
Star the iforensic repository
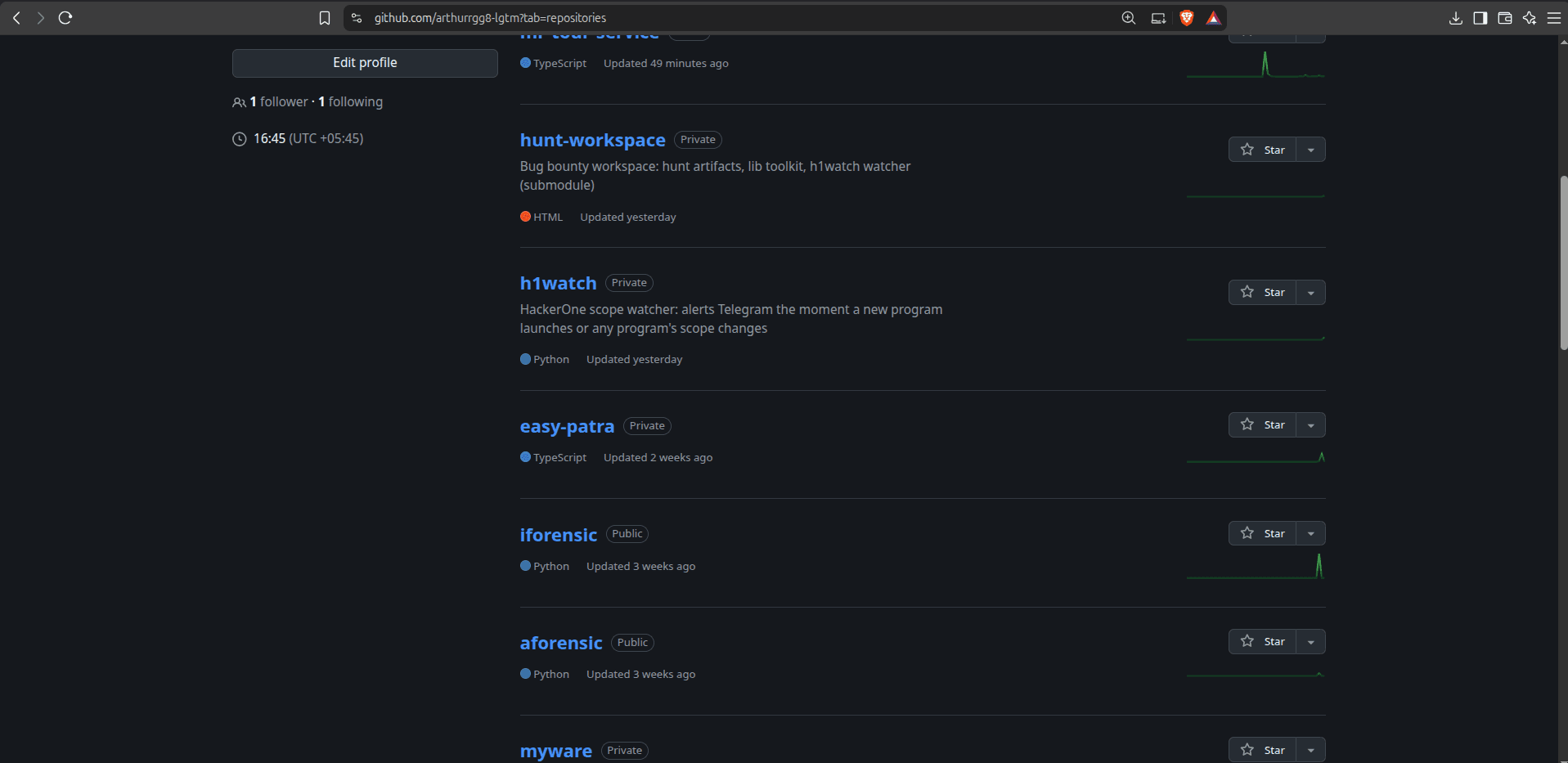click(1262, 533)
